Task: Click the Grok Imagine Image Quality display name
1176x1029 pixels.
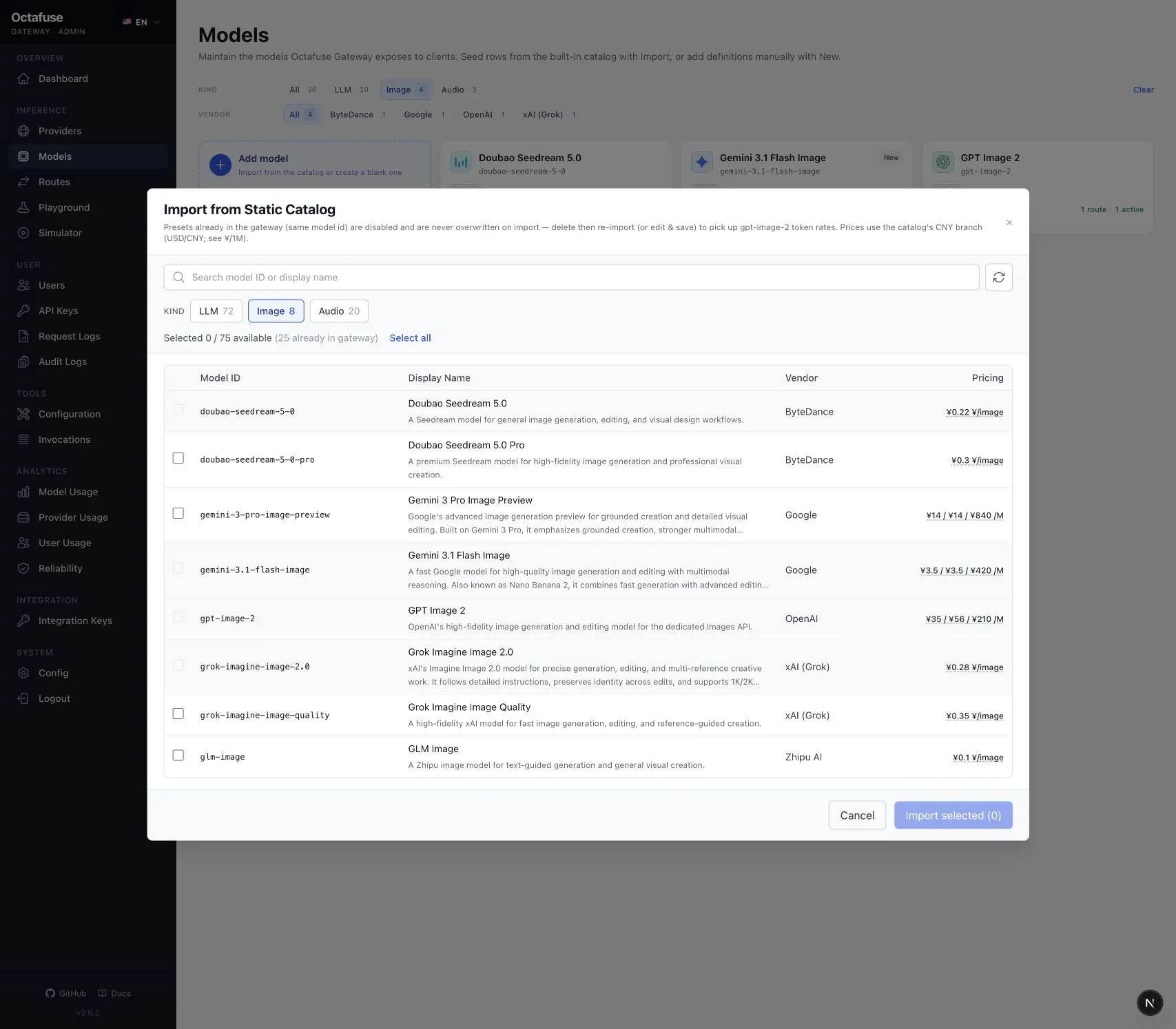Action: tap(469, 707)
